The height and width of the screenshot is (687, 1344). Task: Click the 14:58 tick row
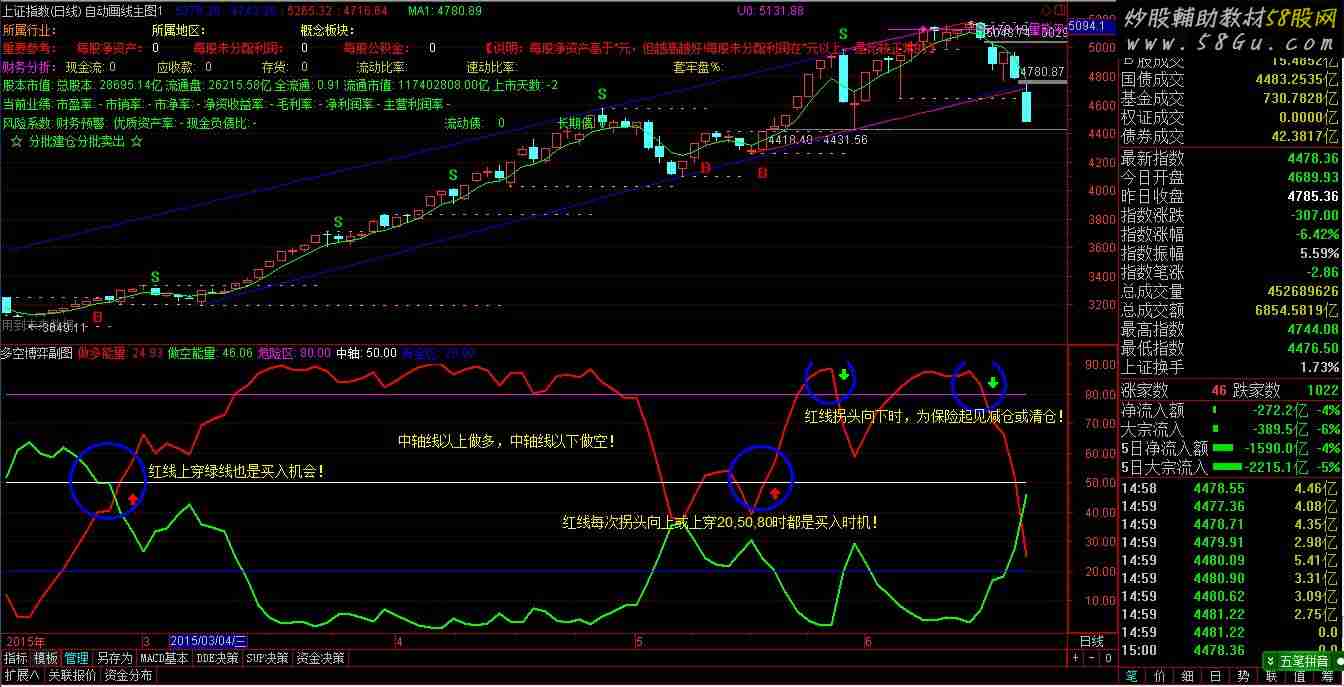click(x=1230, y=489)
